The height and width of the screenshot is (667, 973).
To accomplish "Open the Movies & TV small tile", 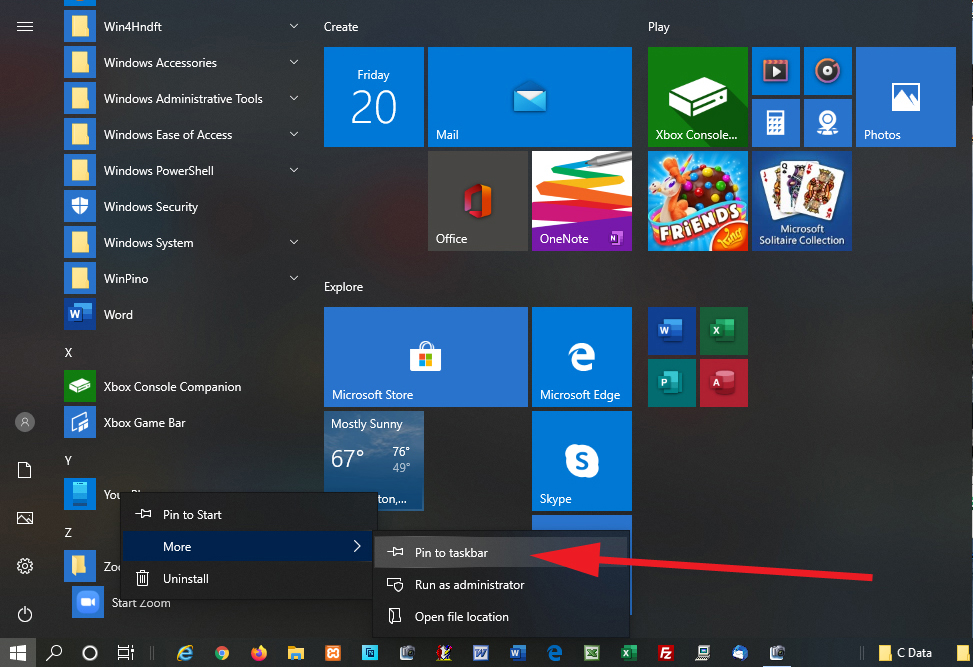I will click(x=776, y=71).
